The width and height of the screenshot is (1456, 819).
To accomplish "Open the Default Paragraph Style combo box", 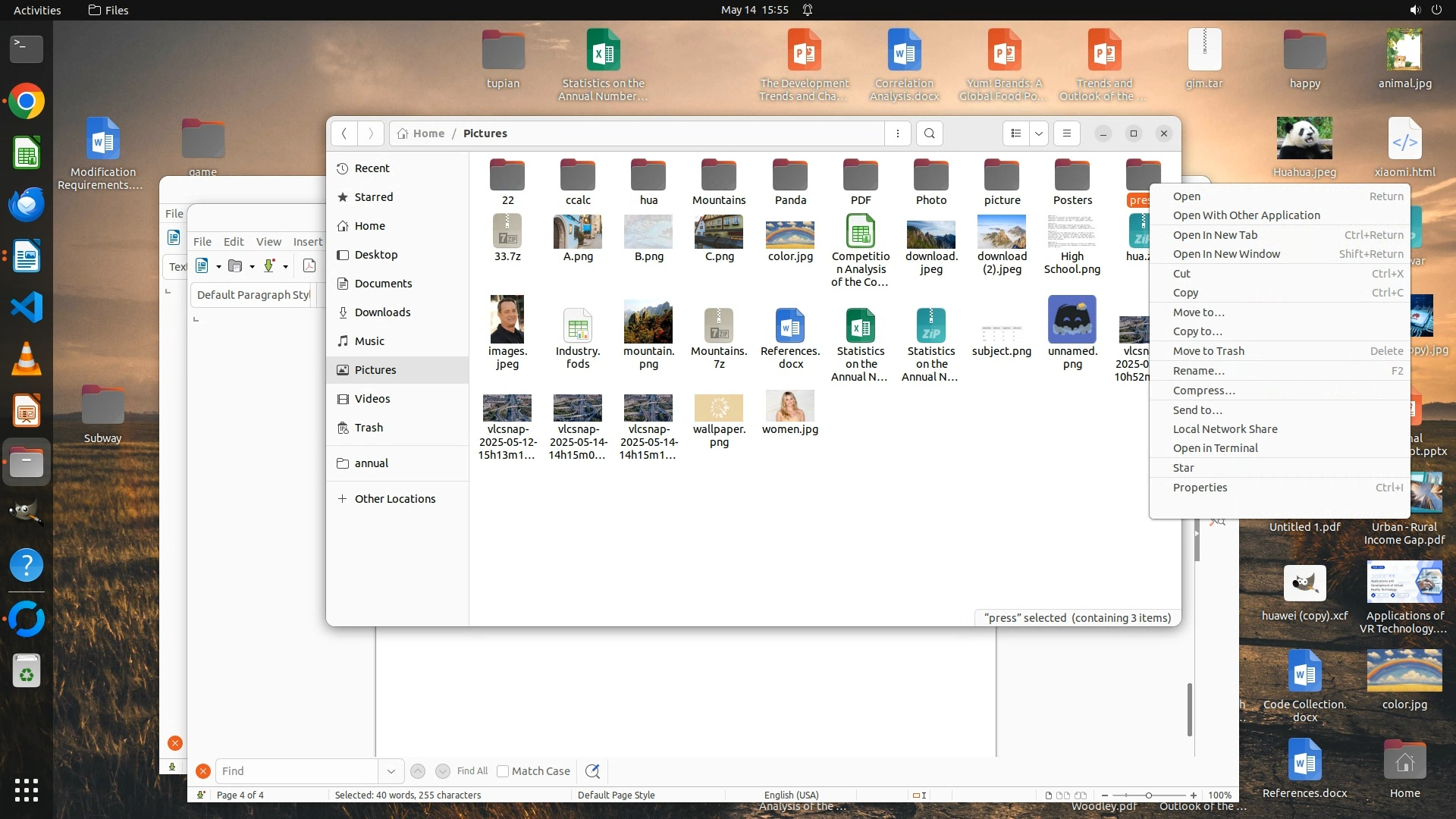I will click(253, 295).
